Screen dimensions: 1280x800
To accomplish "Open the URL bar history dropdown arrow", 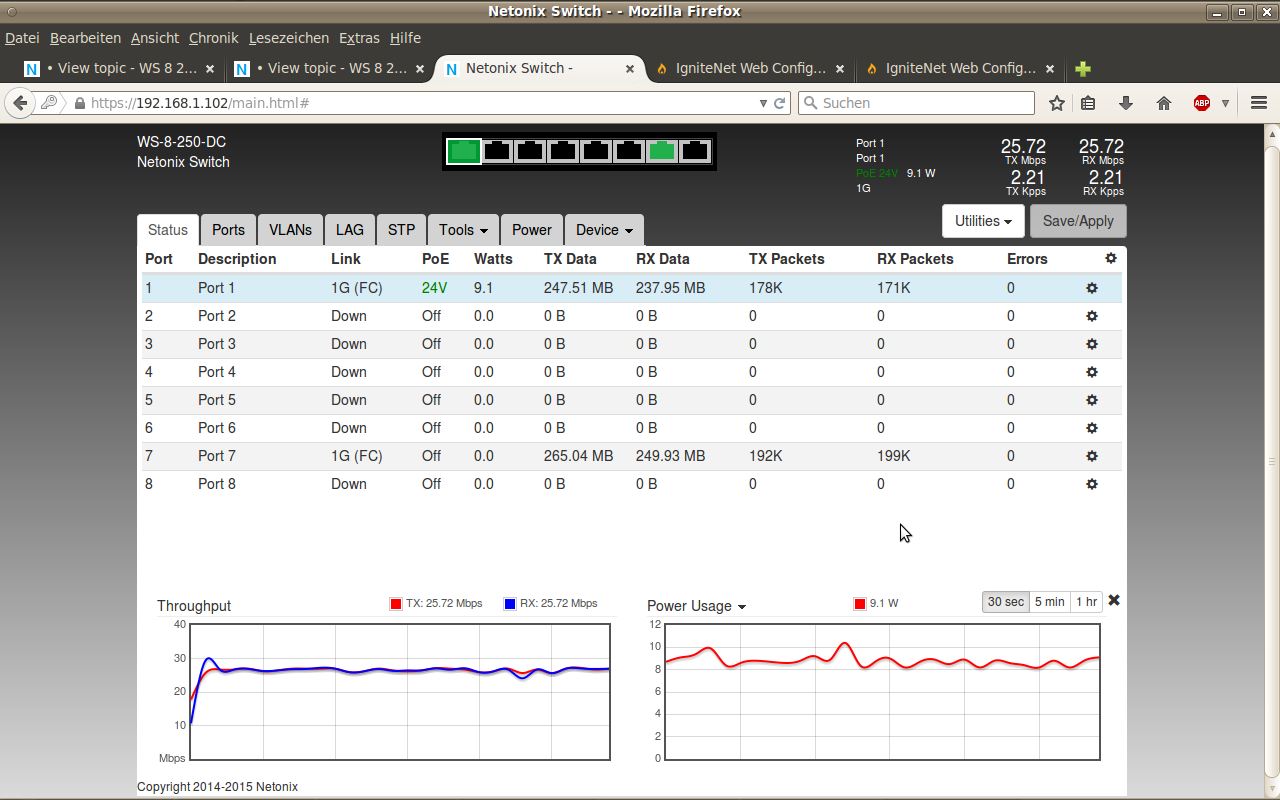I will 763,103.
